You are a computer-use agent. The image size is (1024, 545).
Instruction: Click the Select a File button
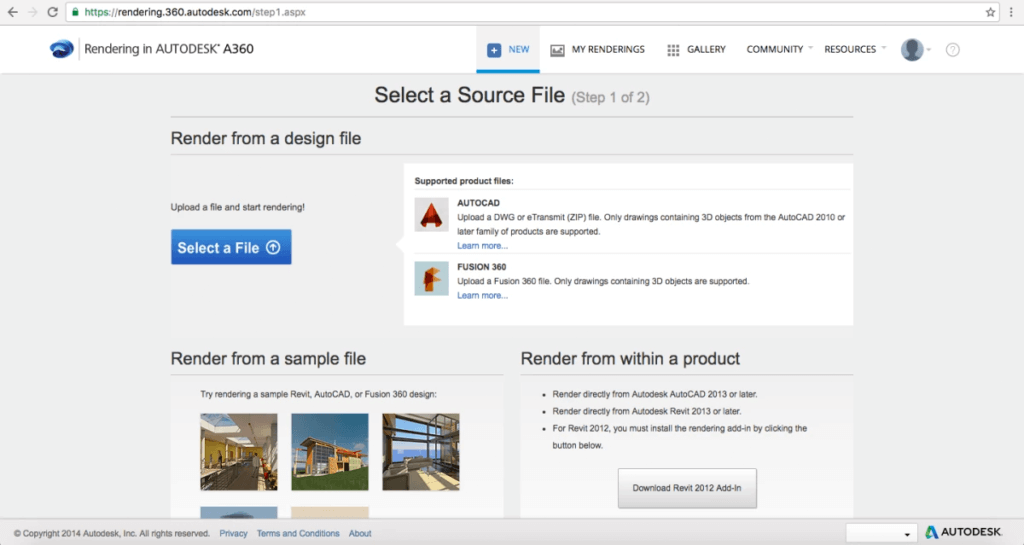[x=231, y=247]
